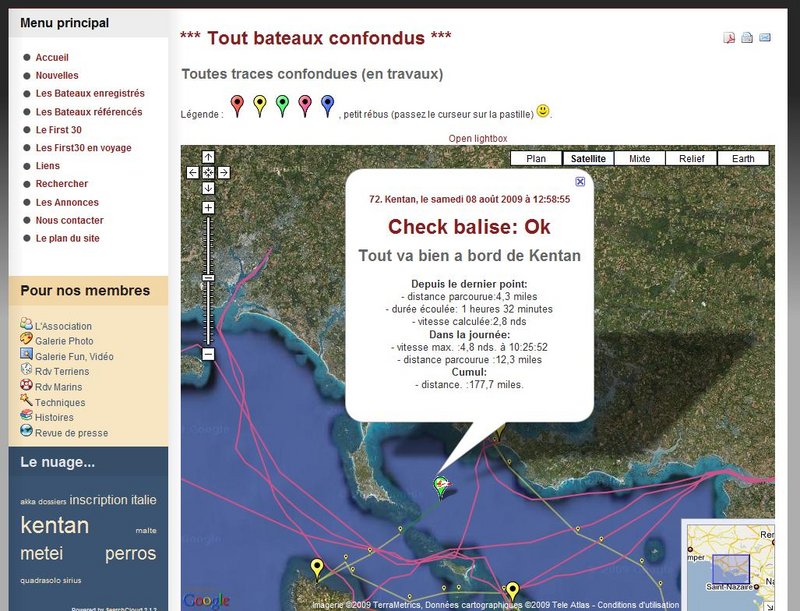Image resolution: width=800 pixels, height=611 pixels.
Task: Click the map zoom slider handle
Action: click(208, 277)
